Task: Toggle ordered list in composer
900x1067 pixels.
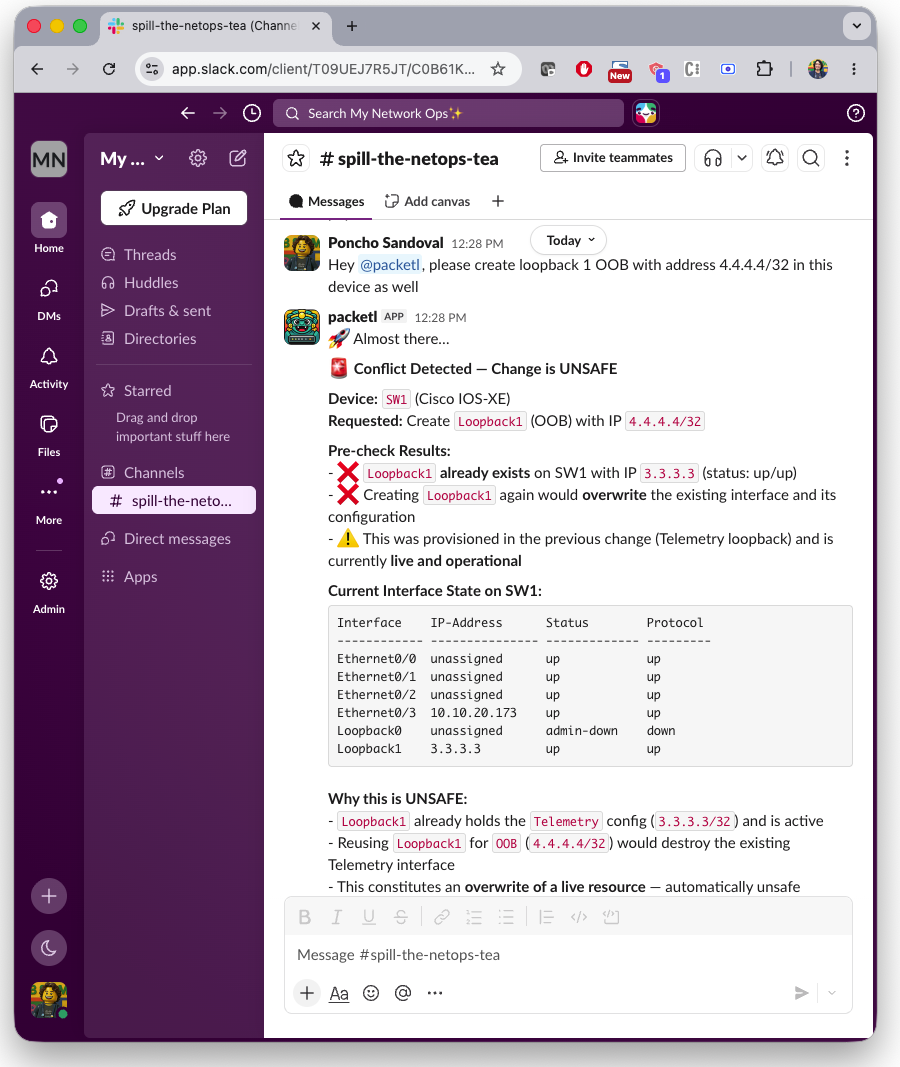Action: 474,917
